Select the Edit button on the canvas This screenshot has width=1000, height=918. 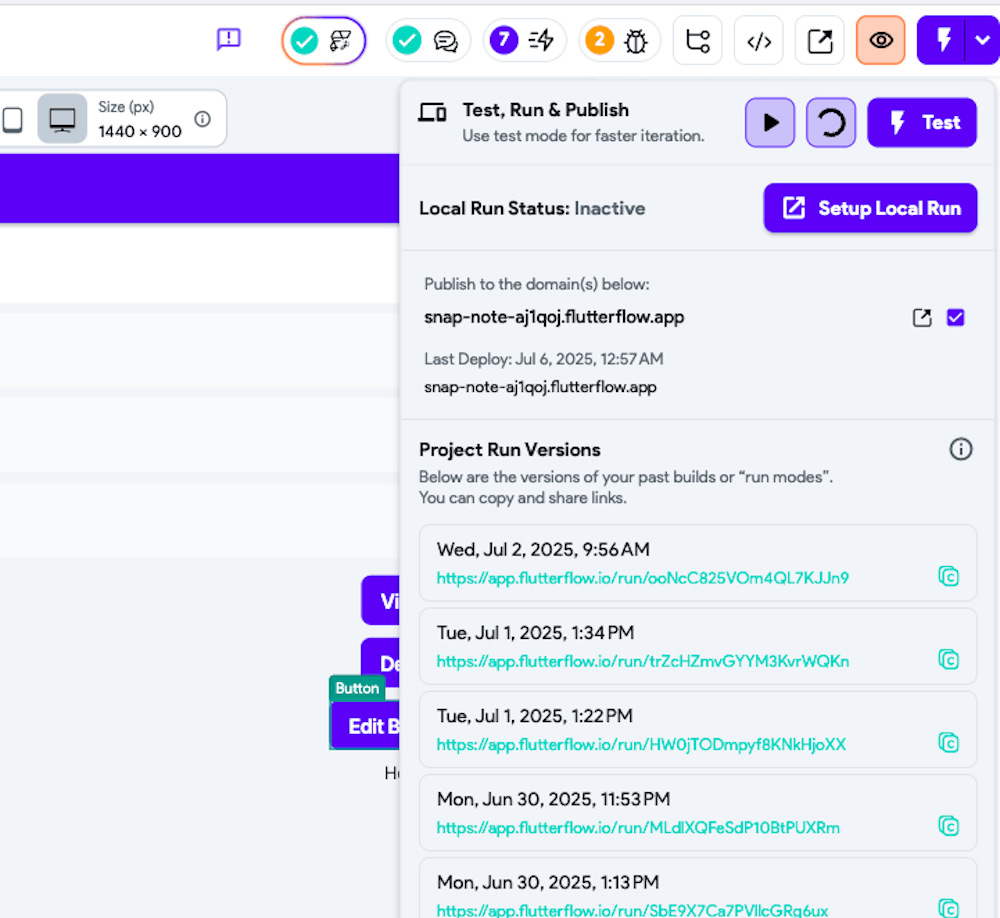(x=365, y=725)
